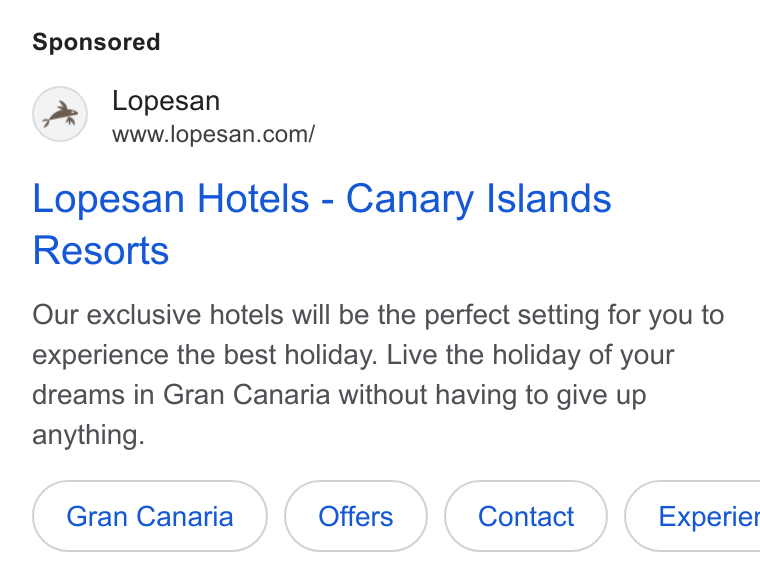Click the Contact sitelink chip
The height and width of the screenshot is (584, 760).
(x=526, y=516)
